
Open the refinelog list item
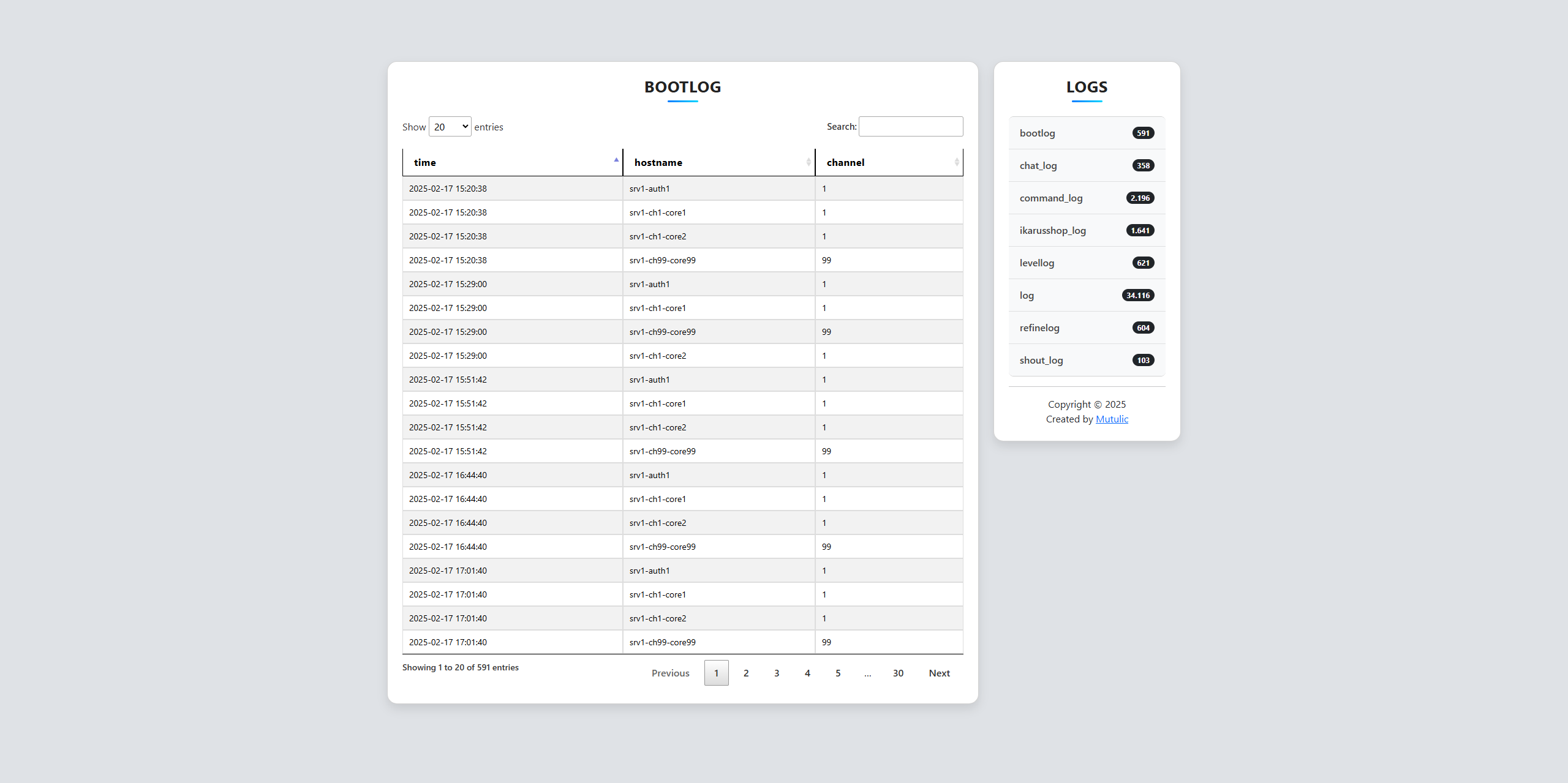(1039, 328)
